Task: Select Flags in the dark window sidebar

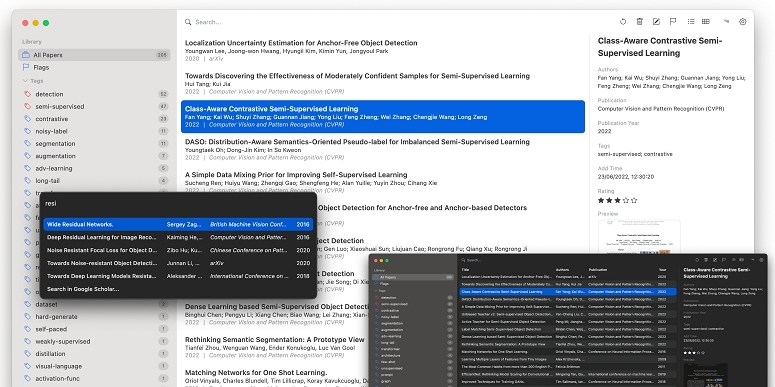Action: [413, 284]
